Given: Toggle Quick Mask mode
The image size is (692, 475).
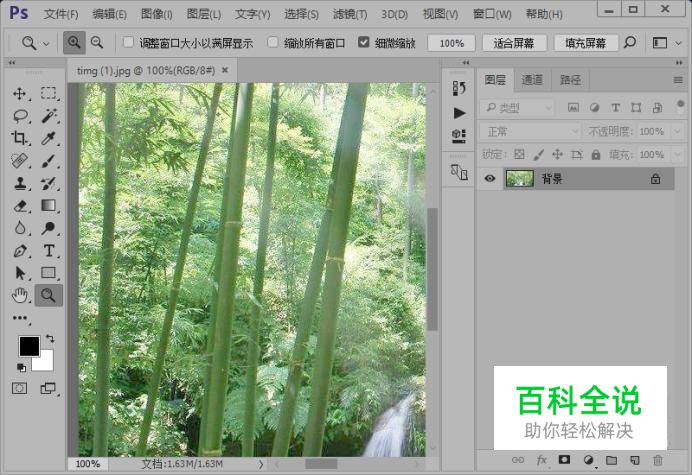Looking at the screenshot, I should coord(19,388).
